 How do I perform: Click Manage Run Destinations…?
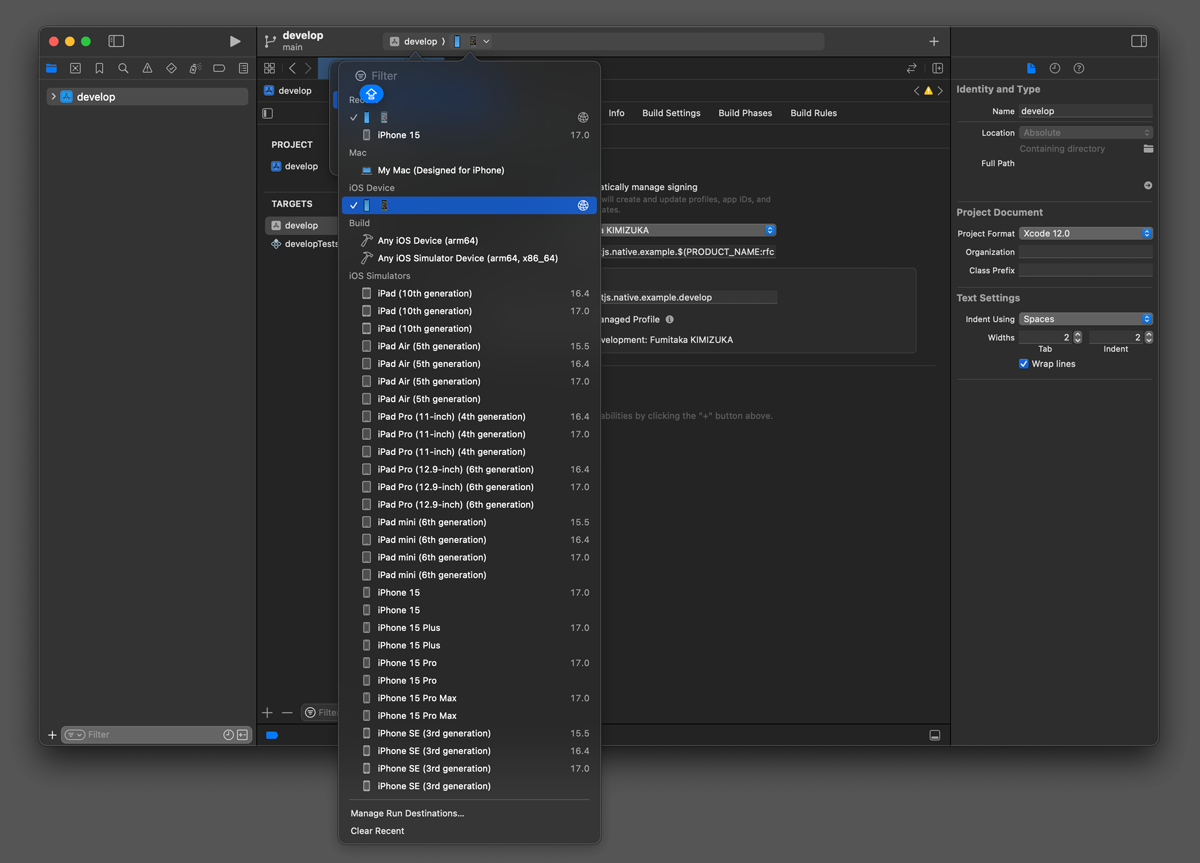click(x=407, y=814)
